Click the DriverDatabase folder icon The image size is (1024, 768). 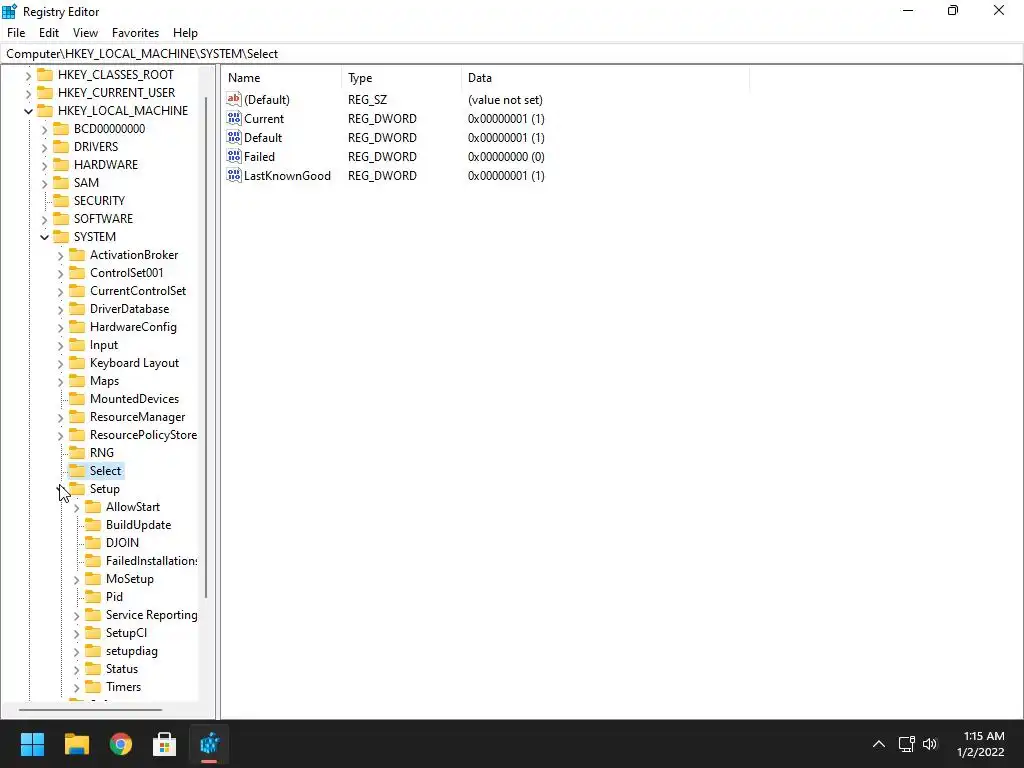click(77, 308)
